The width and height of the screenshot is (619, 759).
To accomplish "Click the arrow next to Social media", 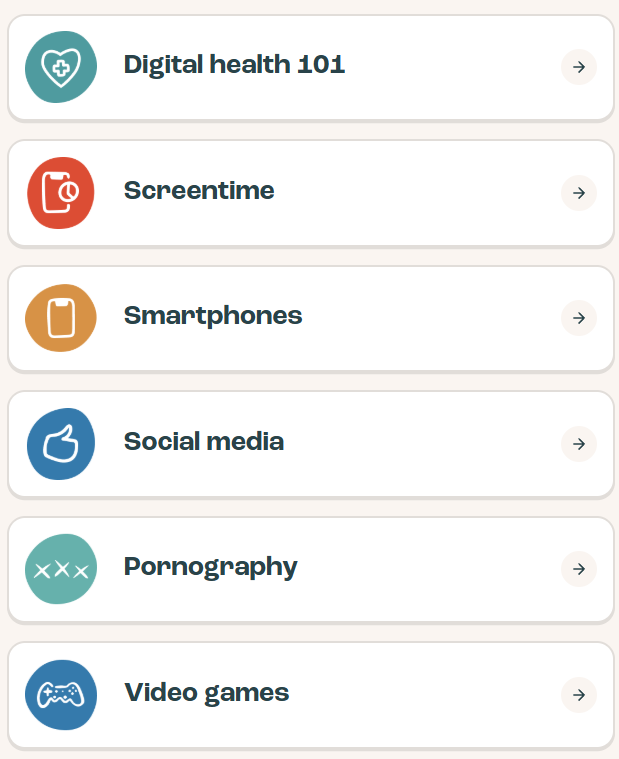I will 579,444.
